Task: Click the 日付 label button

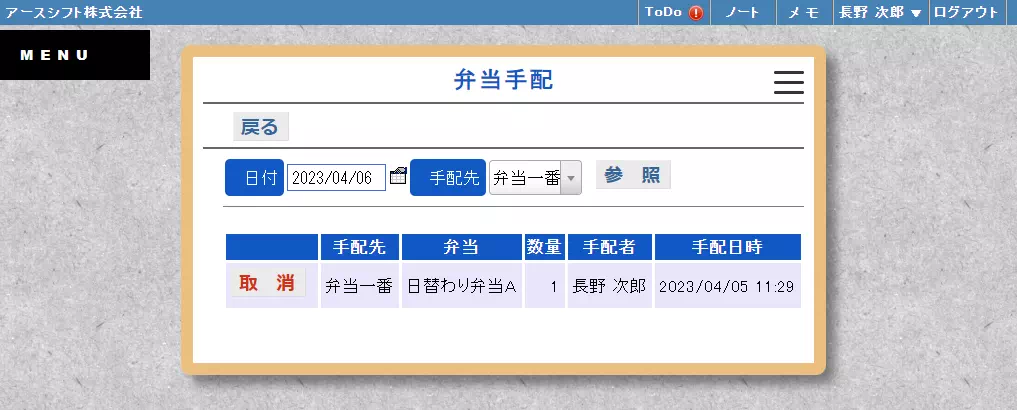Action: point(254,178)
